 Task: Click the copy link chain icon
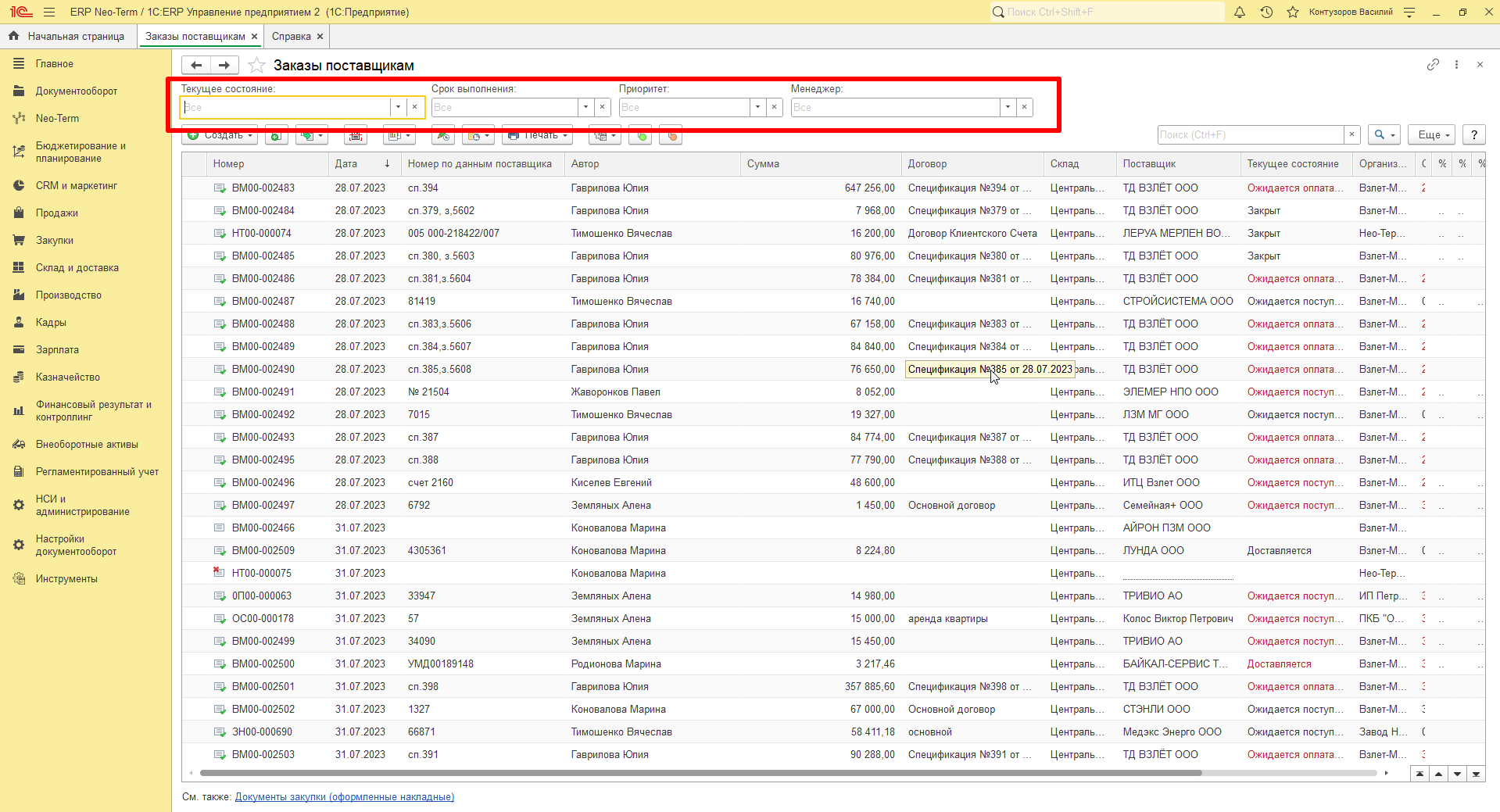coord(1433,65)
